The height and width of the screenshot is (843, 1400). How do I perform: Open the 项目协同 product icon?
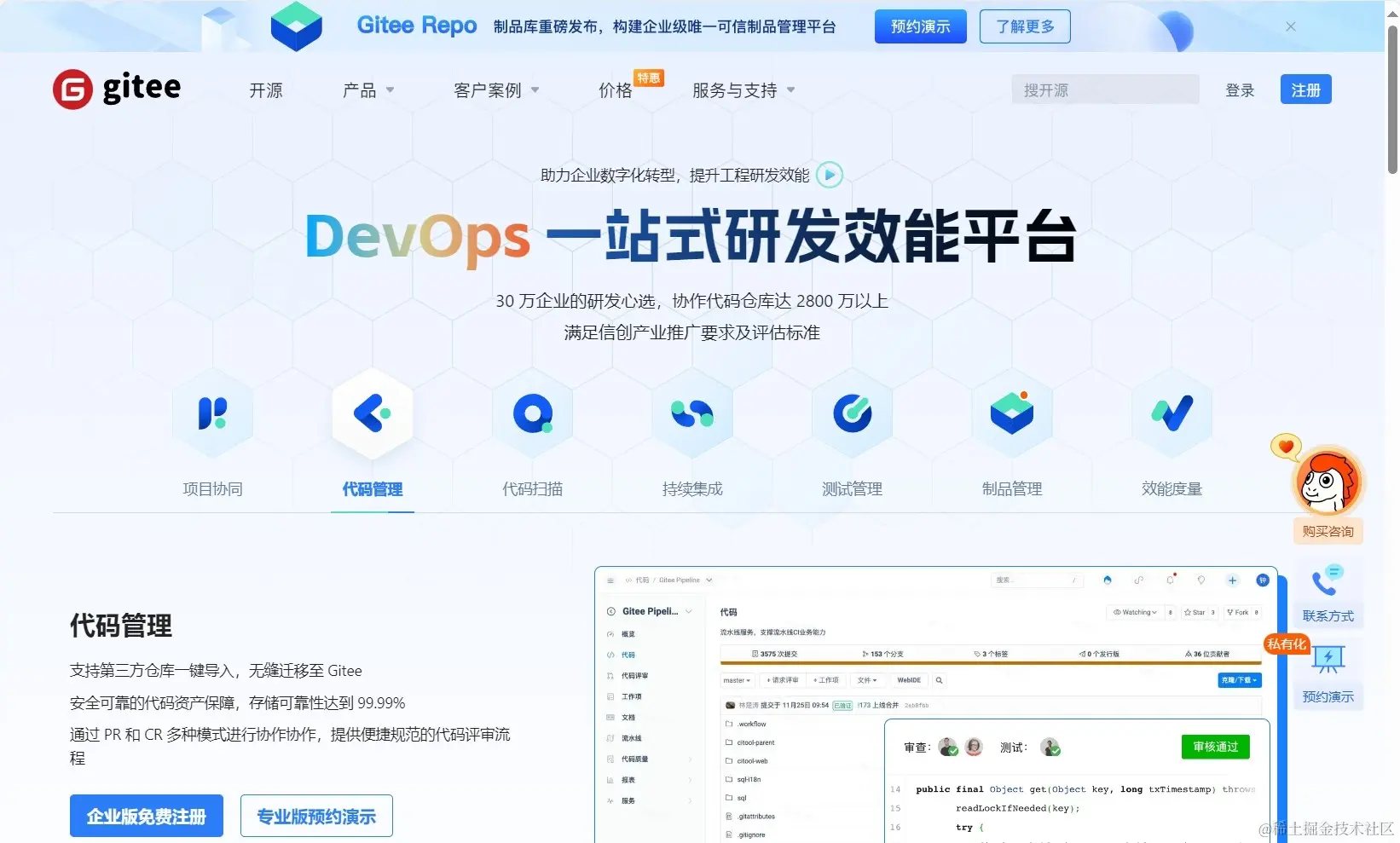pyautogui.click(x=212, y=413)
